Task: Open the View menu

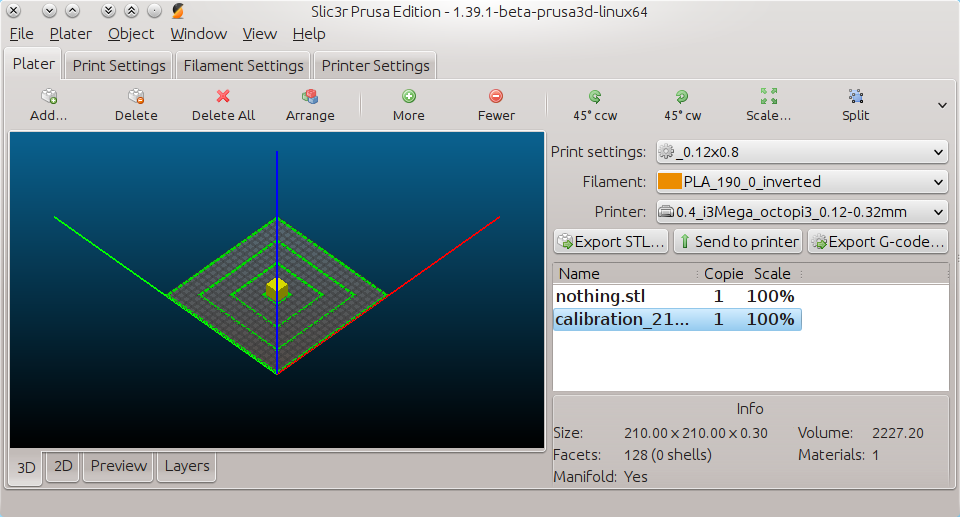Action: coord(260,34)
